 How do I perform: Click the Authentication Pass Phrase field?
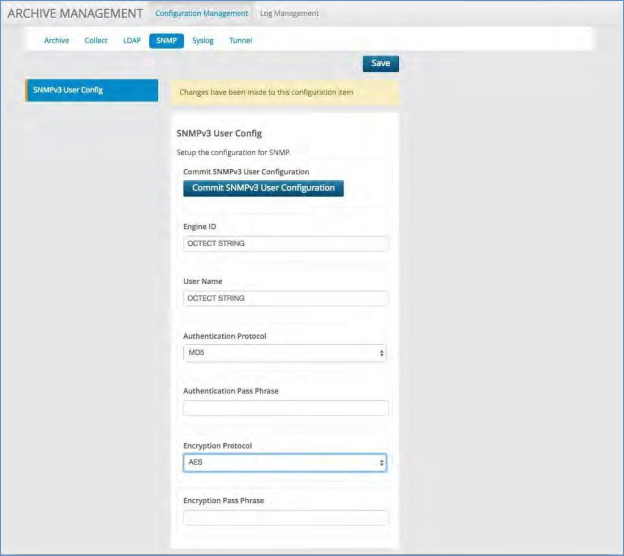[x=286, y=408]
